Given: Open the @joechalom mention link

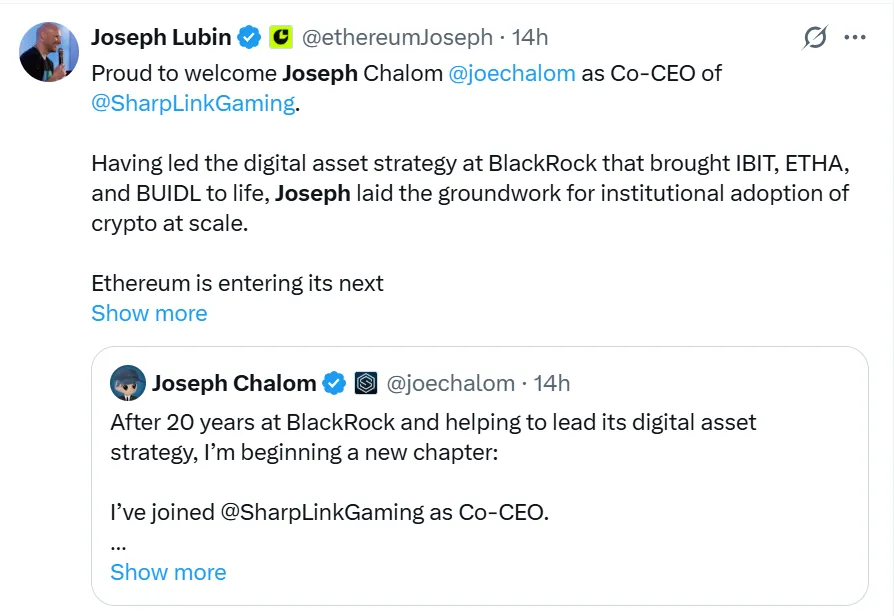Looking at the screenshot, I should [x=513, y=74].
